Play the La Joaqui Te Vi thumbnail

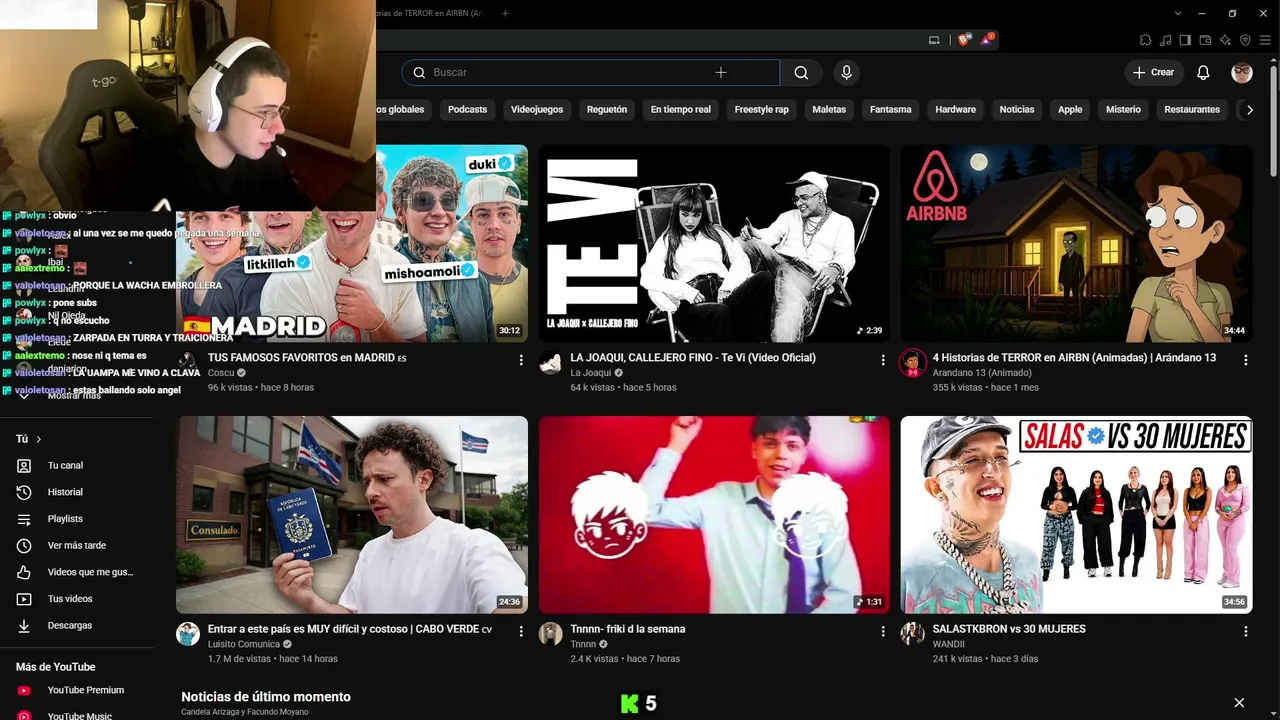click(714, 243)
